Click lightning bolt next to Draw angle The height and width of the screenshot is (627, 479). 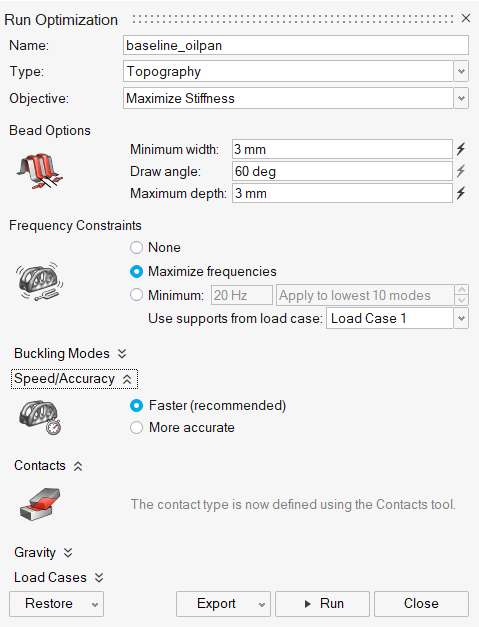click(461, 171)
